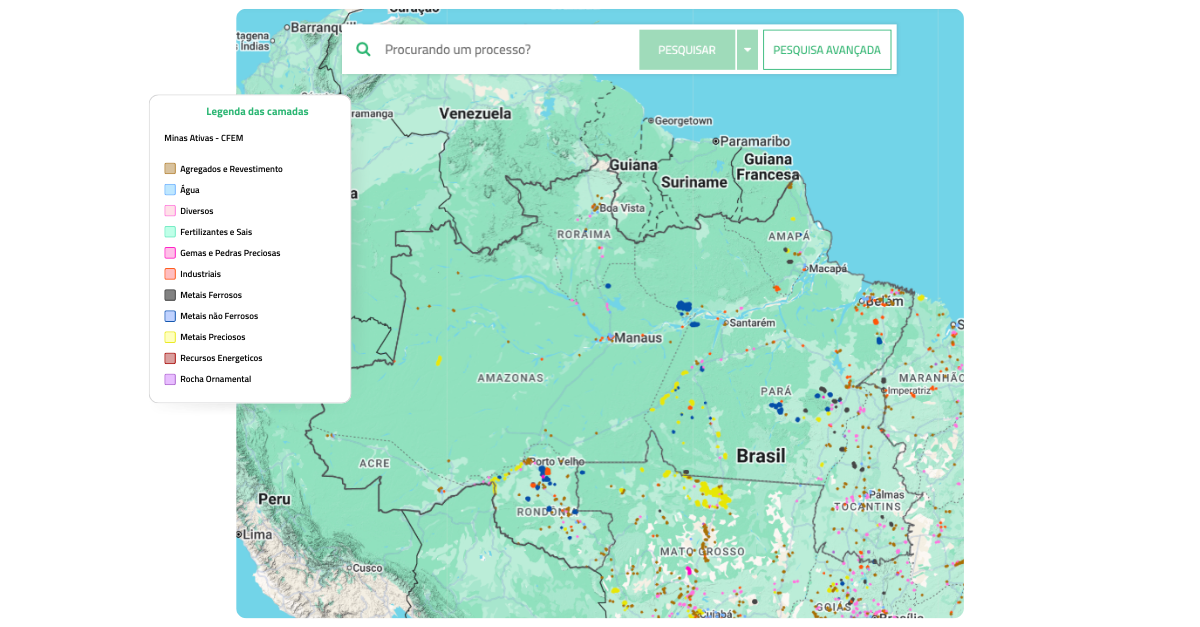Click the "Legenda das camadas" heading
The width and height of the screenshot is (1200, 627).
coord(257,112)
